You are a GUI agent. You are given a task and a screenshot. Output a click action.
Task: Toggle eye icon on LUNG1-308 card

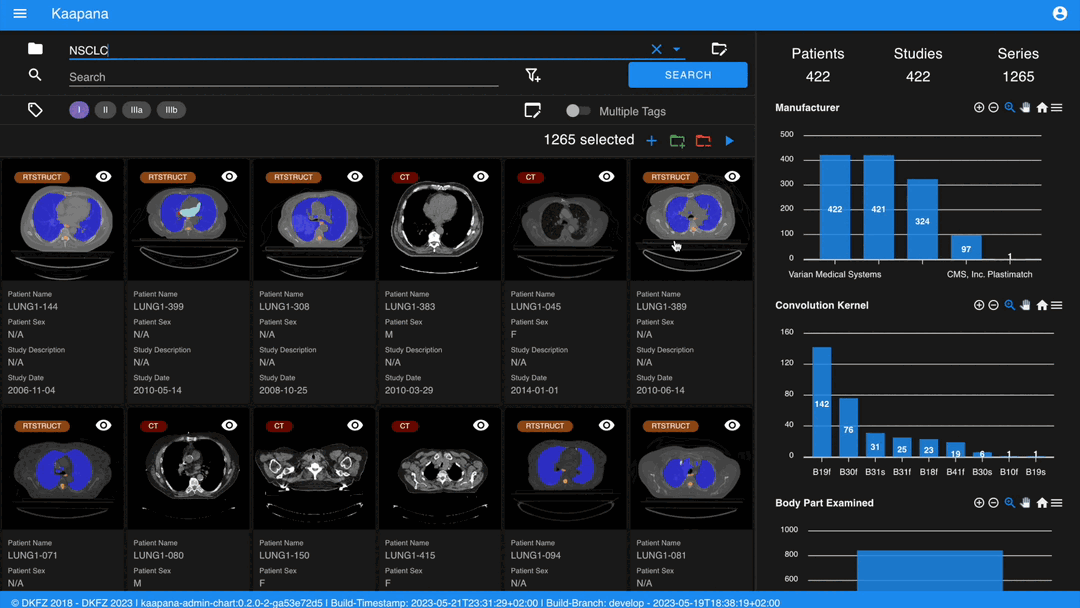pyautogui.click(x=355, y=177)
